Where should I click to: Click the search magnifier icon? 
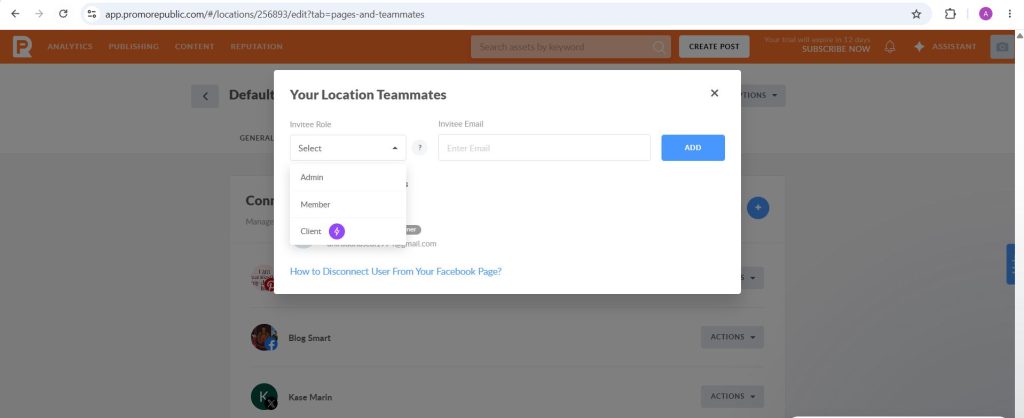659,47
